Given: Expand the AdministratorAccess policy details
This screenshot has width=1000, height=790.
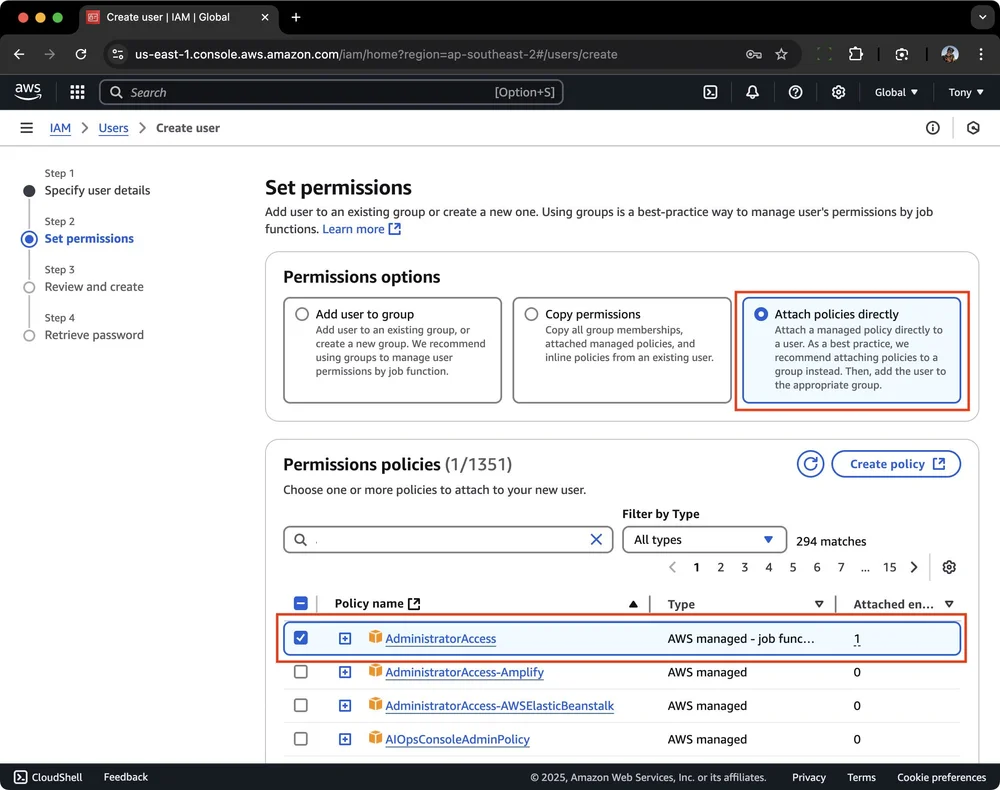Looking at the screenshot, I should (x=345, y=638).
